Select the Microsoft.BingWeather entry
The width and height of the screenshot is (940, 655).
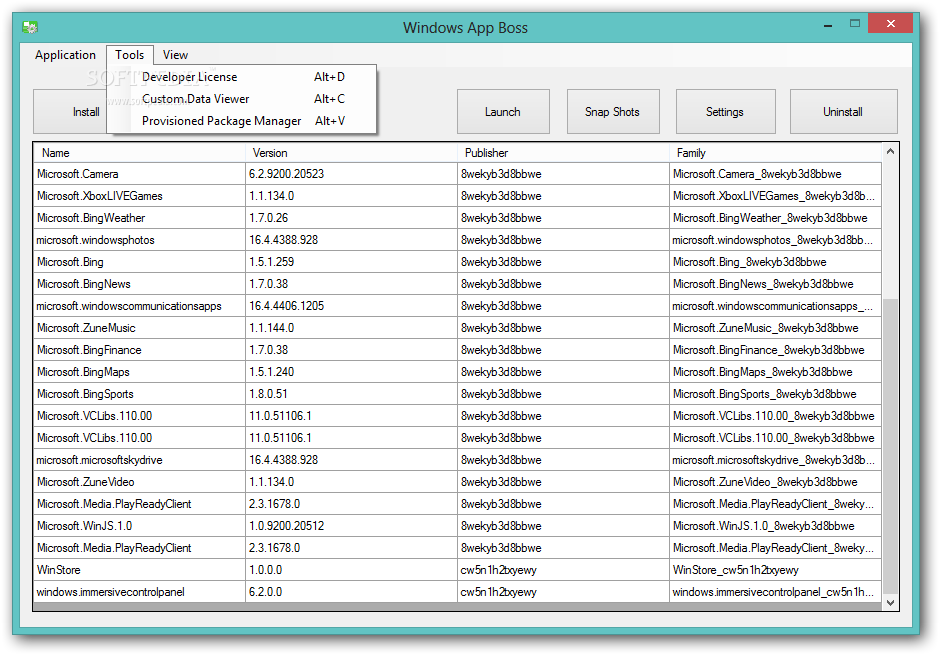pyautogui.click(x=457, y=218)
